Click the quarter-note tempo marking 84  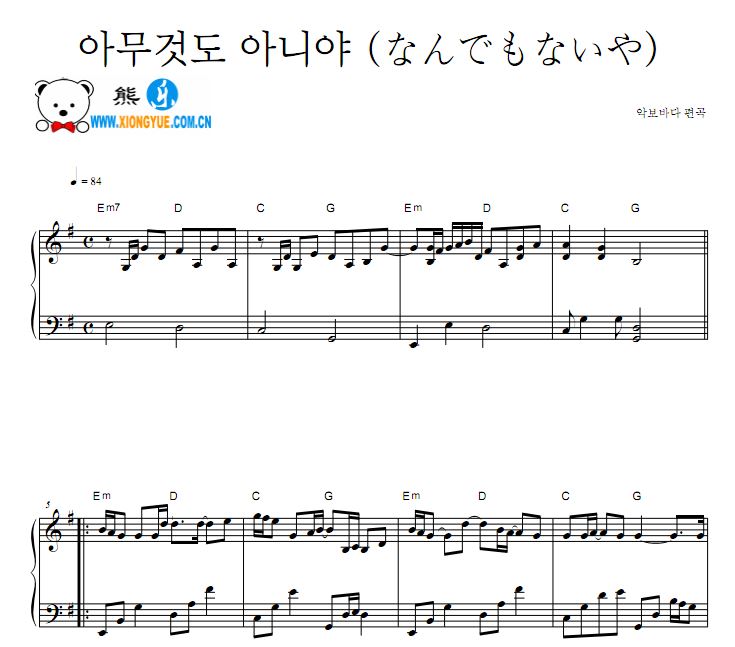(86, 178)
